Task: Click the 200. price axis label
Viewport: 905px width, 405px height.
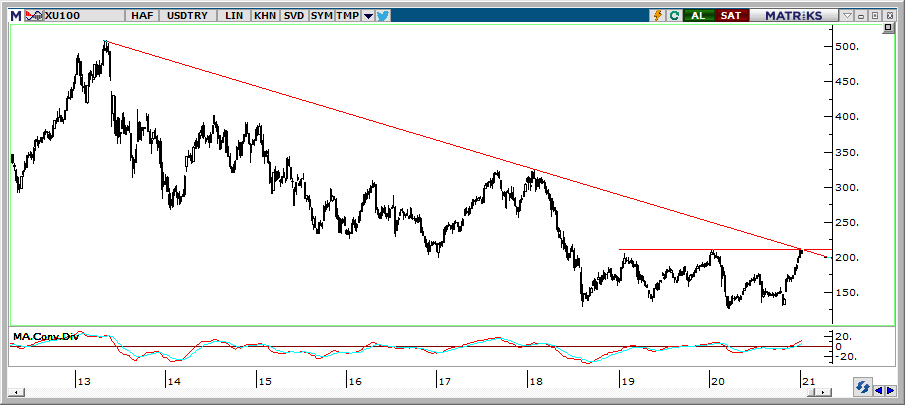Action: pyautogui.click(x=847, y=258)
